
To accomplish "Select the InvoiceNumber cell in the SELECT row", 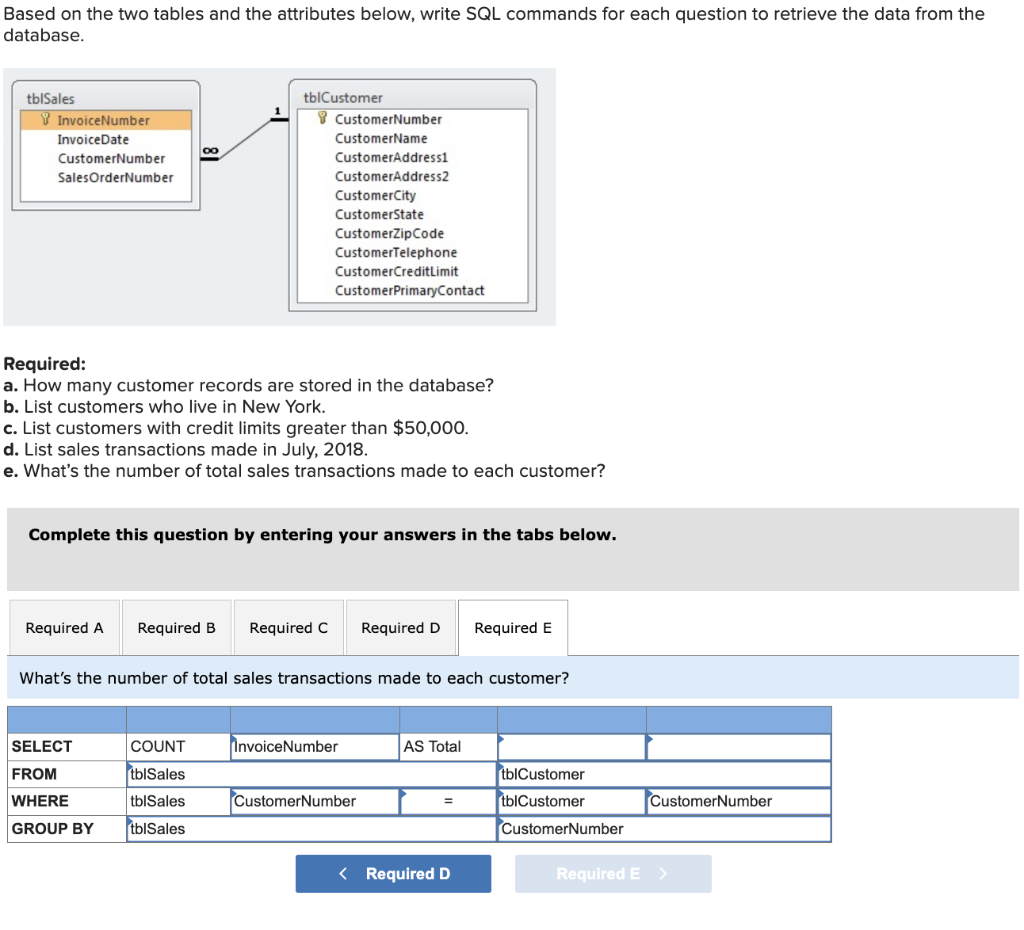I will [x=313, y=746].
